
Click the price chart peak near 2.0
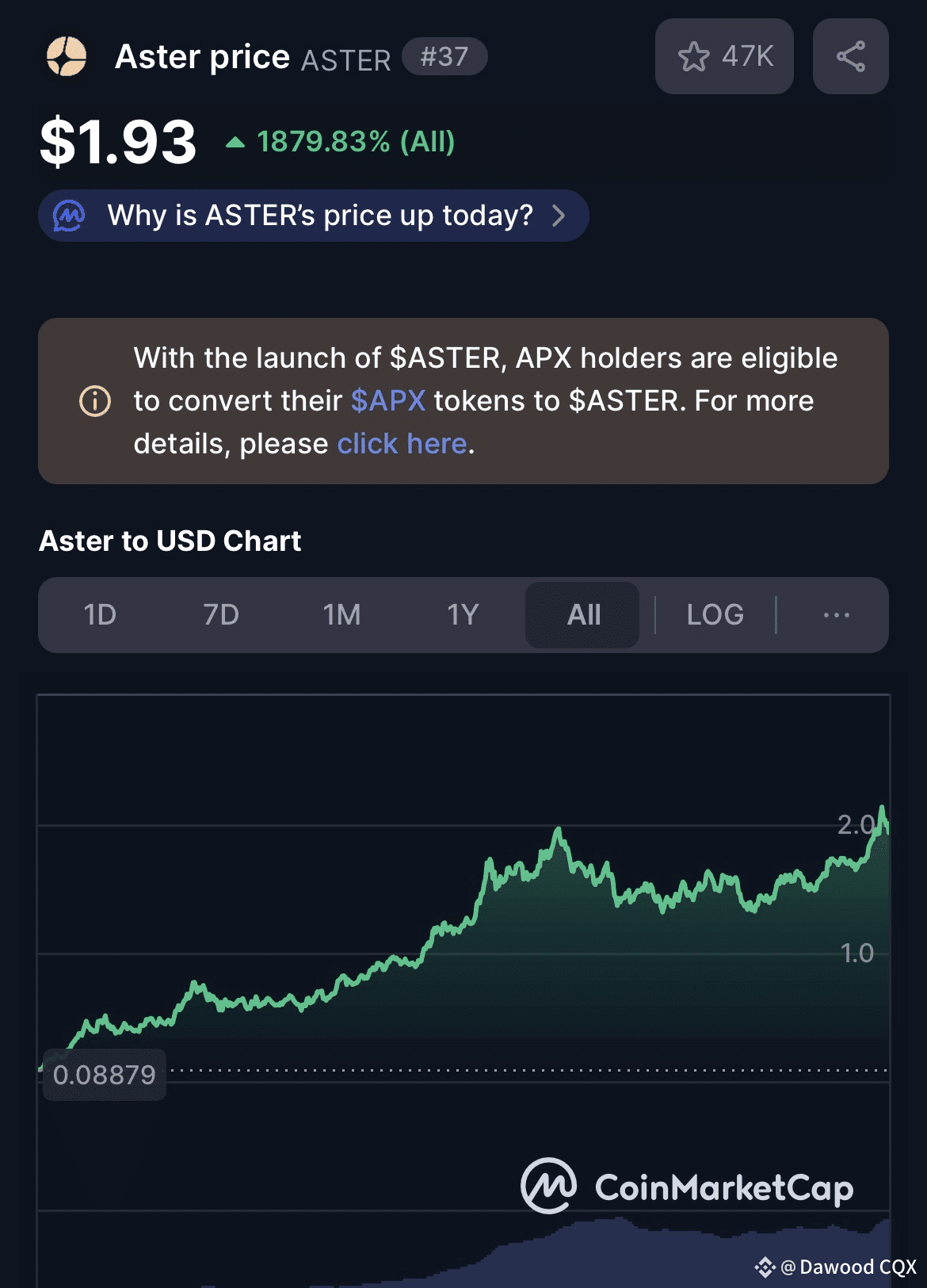coord(882,810)
